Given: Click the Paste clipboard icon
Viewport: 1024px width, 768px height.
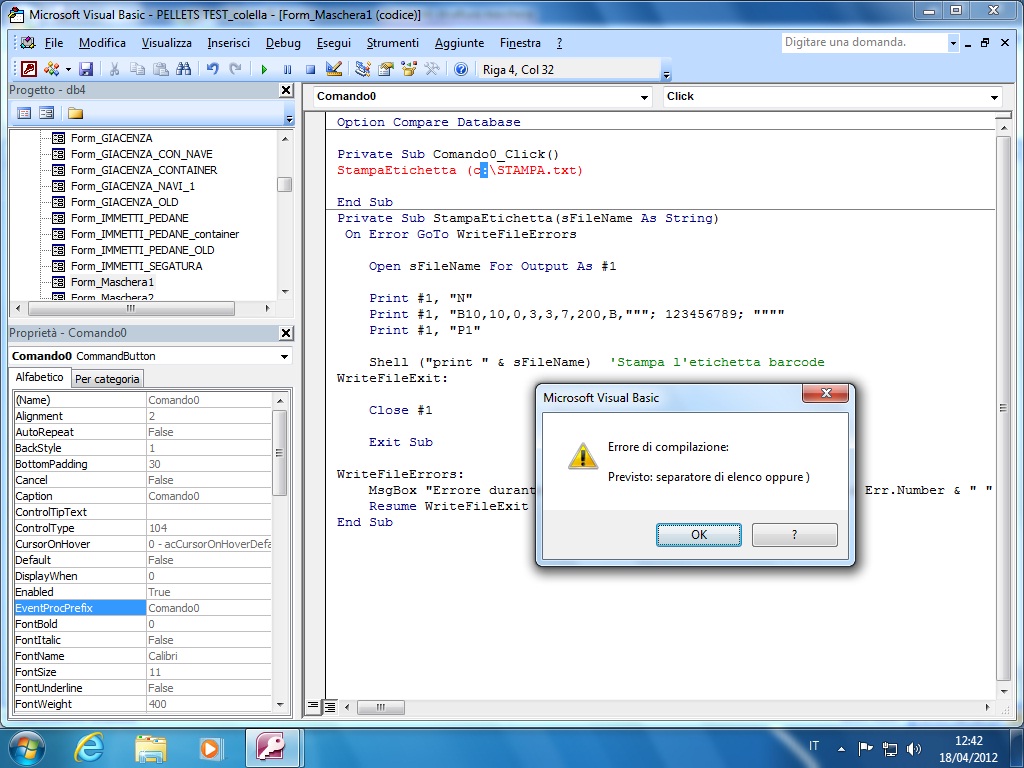Looking at the screenshot, I should point(161,69).
